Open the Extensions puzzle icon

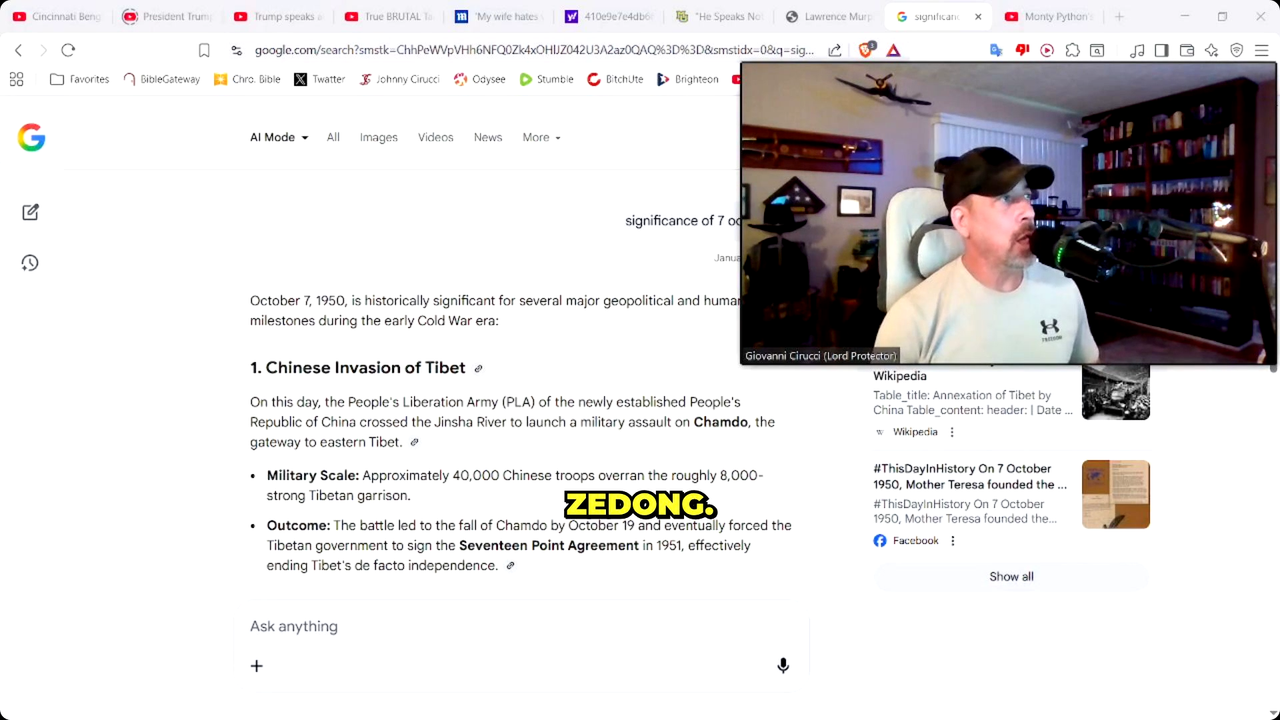click(1072, 50)
